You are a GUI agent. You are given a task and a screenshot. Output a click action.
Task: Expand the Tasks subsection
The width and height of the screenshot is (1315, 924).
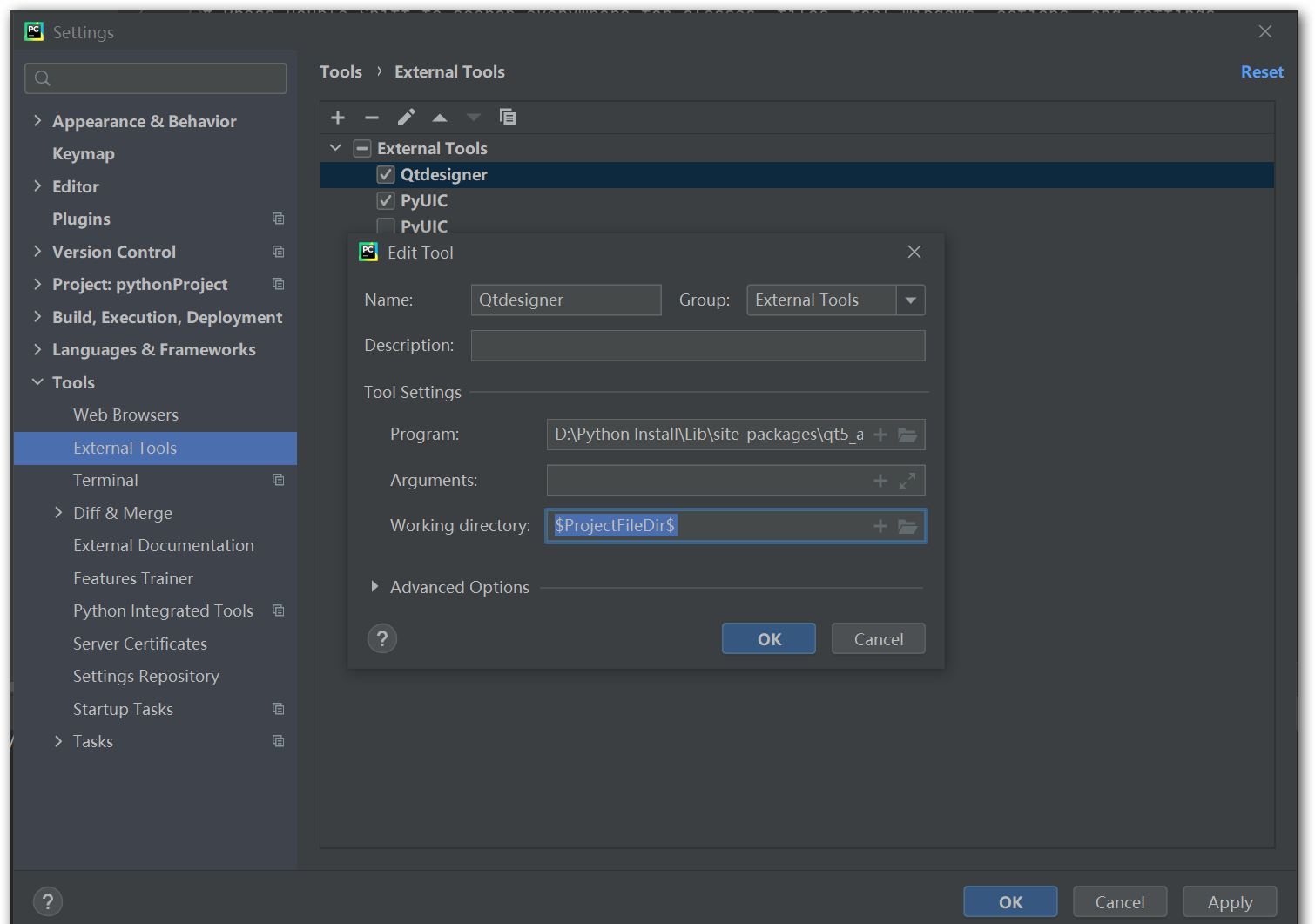[x=58, y=741]
